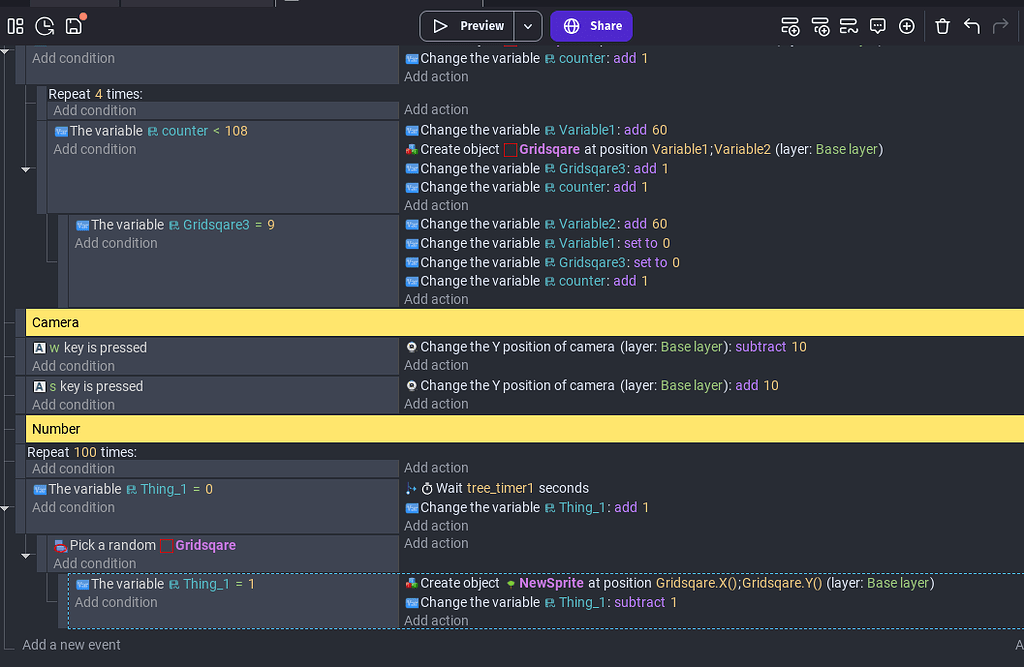Delete the selected event
Image resolution: width=1024 pixels, height=667 pixels.
click(x=942, y=26)
